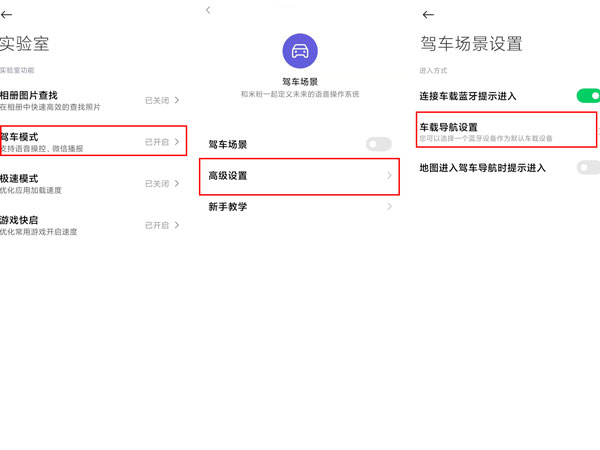Choose the 极速模式 label

tap(20, 178)
